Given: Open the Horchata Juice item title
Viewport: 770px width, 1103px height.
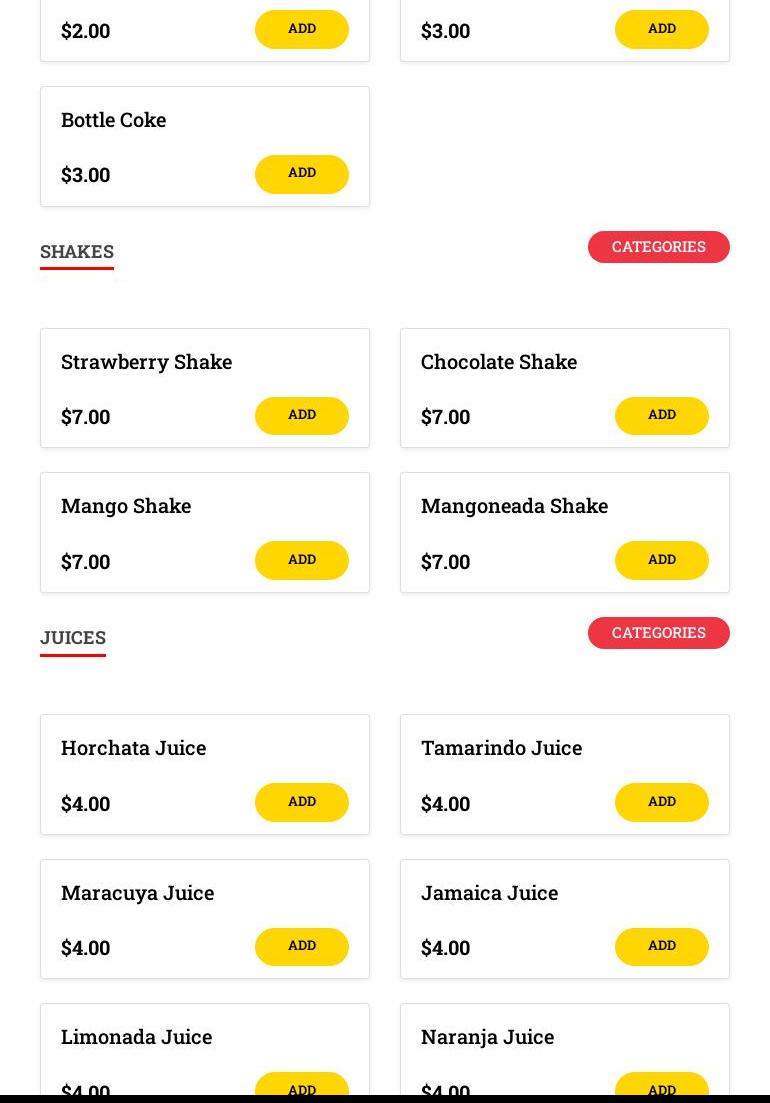Looking at the screenshot, I should (134, 748).
